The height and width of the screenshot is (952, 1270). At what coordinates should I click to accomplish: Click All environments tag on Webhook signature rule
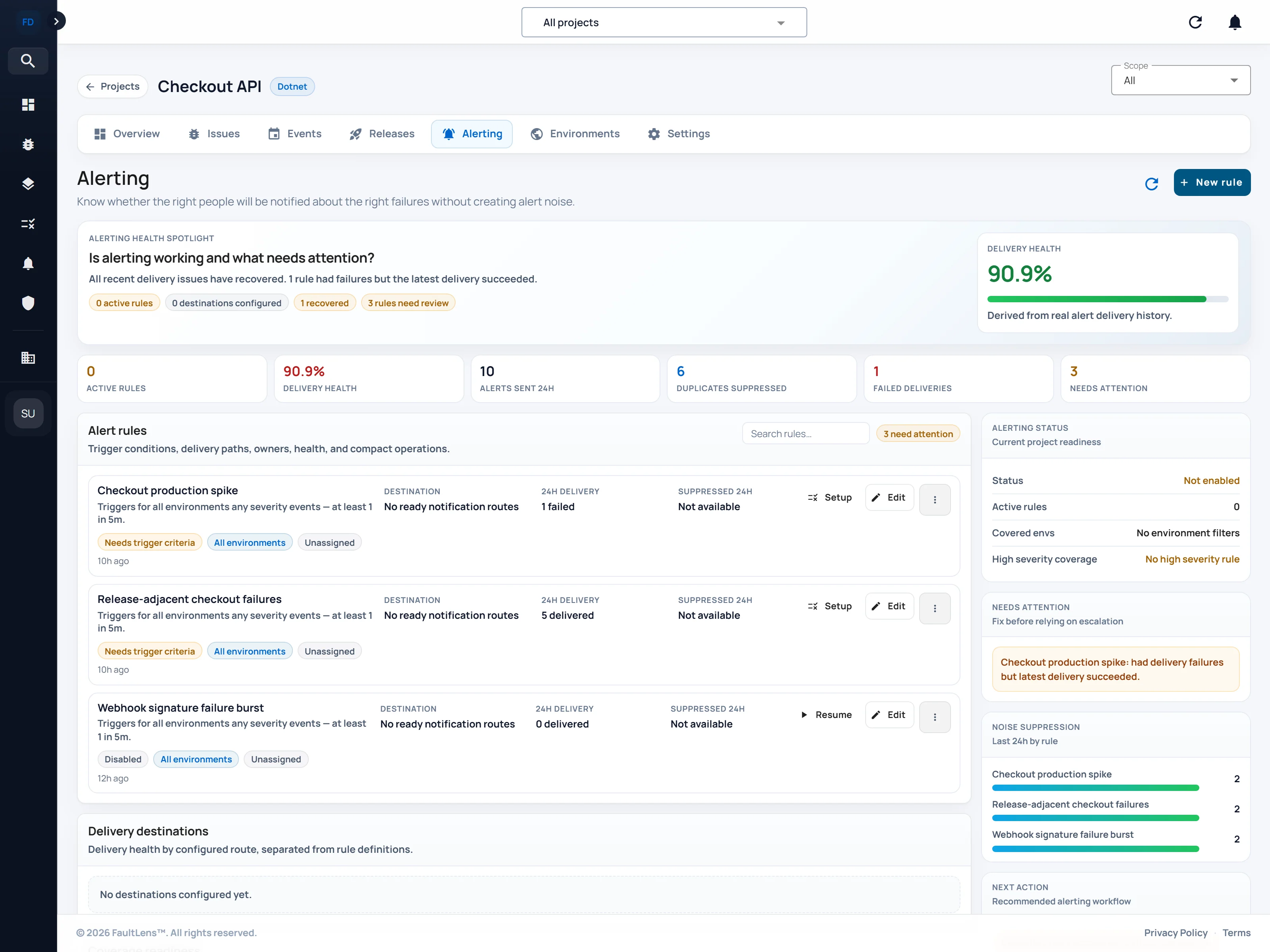(x=196, y=759)
